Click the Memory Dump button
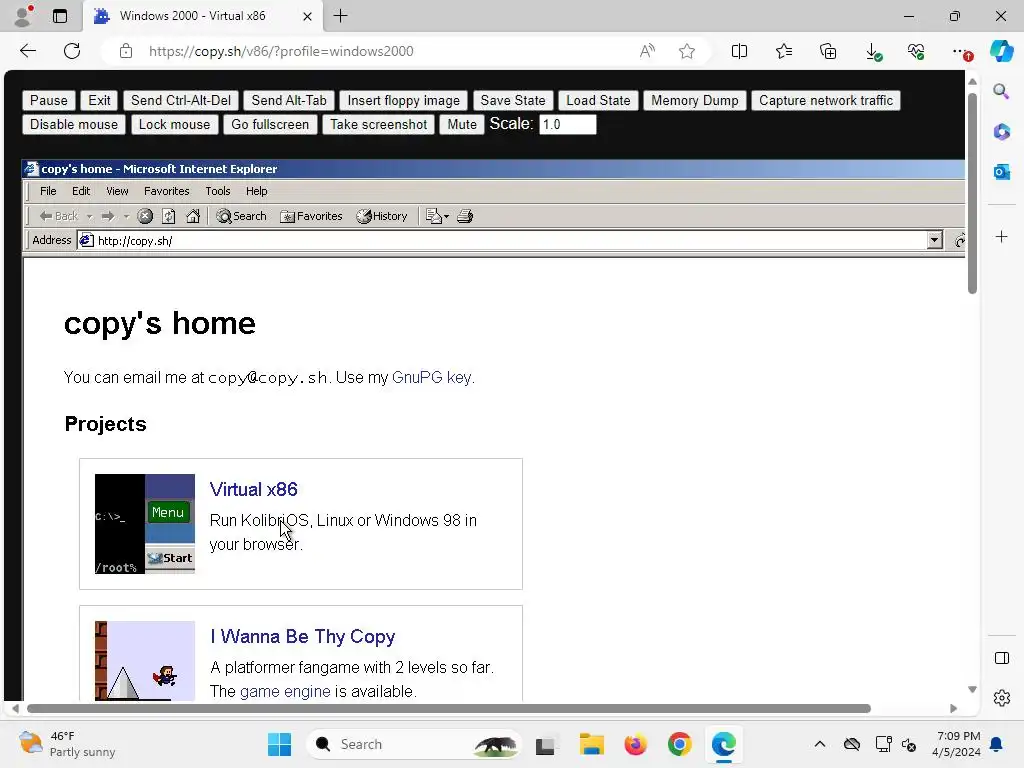Image resolution: width=1024 pixels, height=768 pixels. pos(695,101)
